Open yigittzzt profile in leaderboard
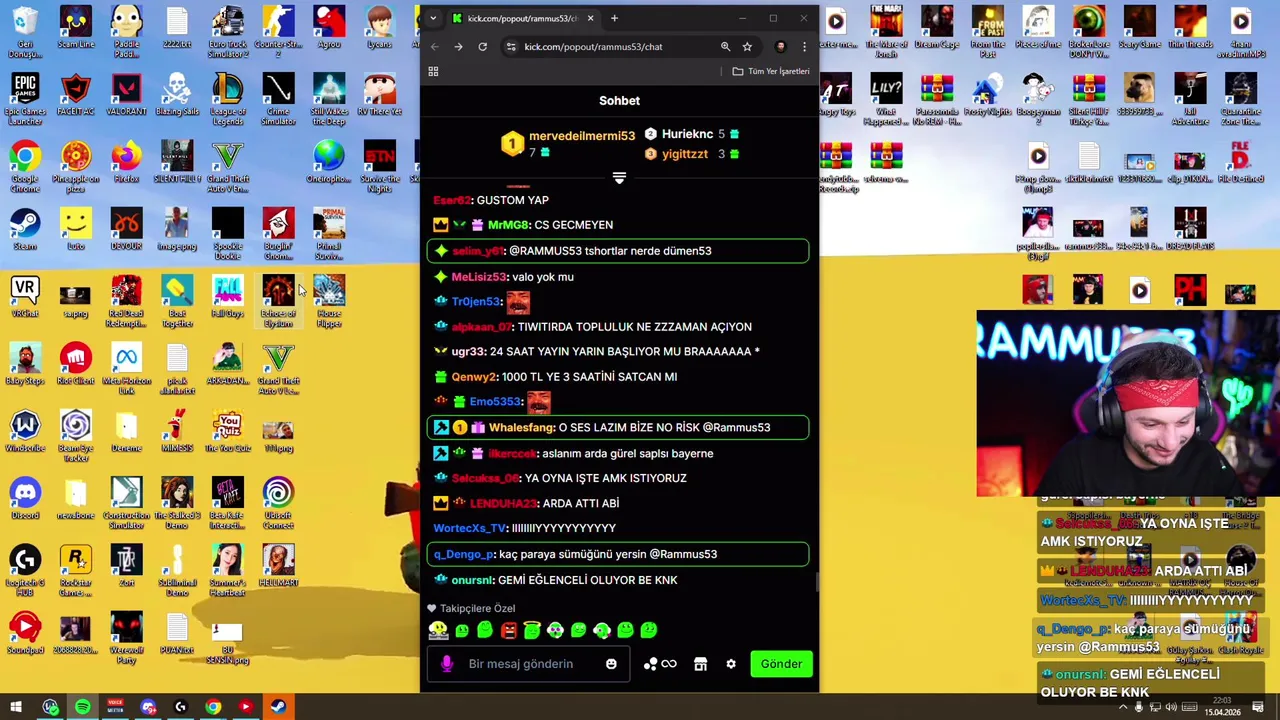1280x720 pixels. (x=684, y=154)
